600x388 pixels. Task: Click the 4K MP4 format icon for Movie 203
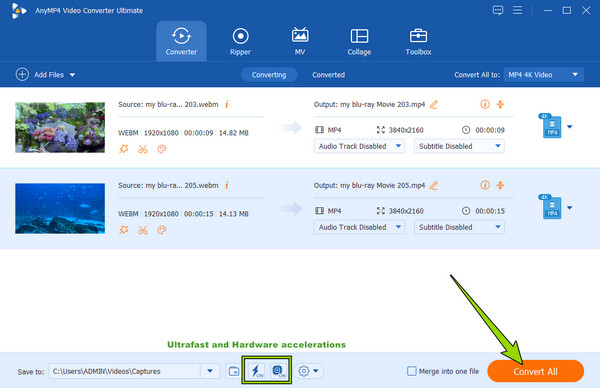click(551, 126)
